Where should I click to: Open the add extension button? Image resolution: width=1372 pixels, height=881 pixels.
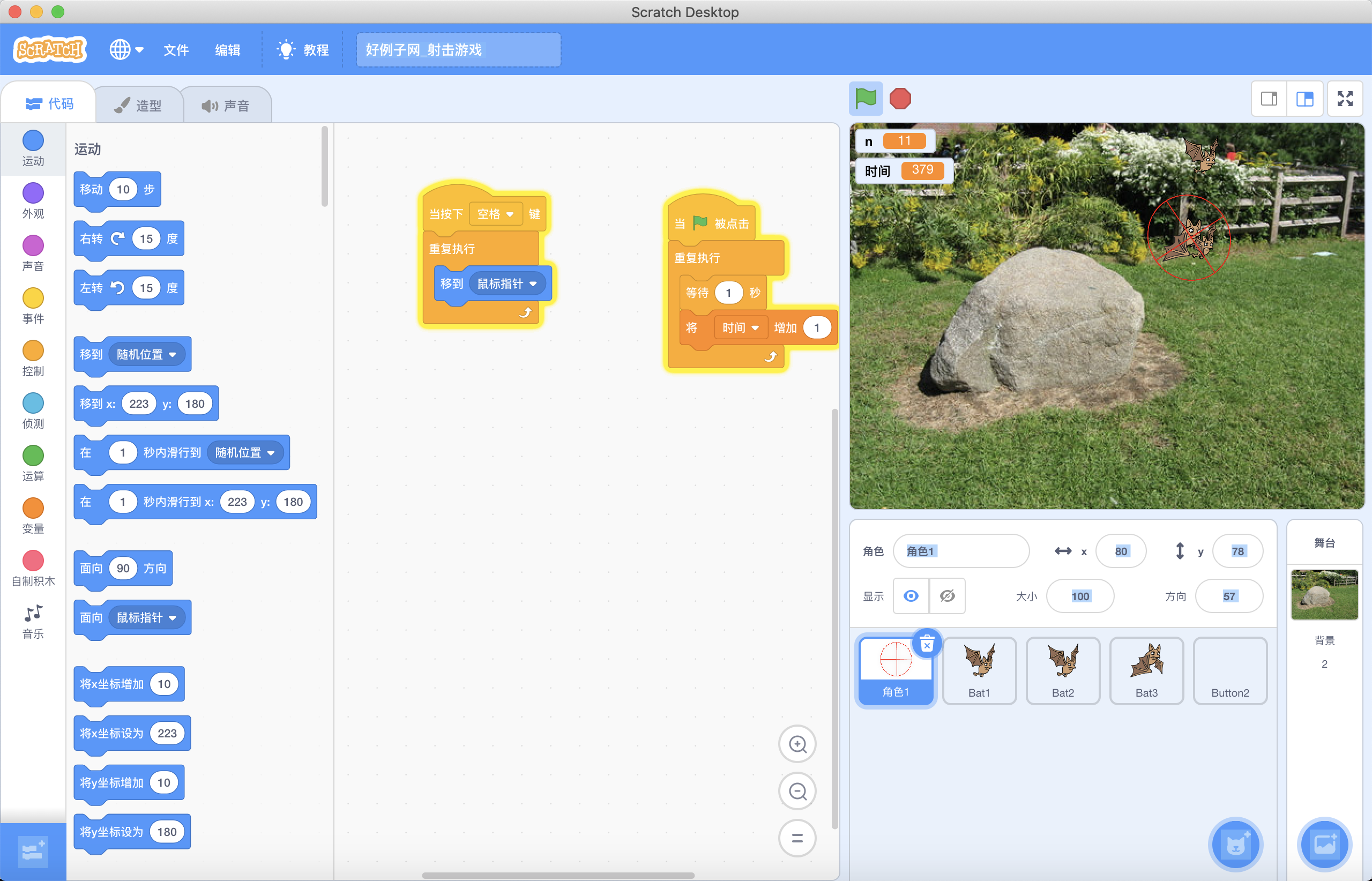point(33,852)
